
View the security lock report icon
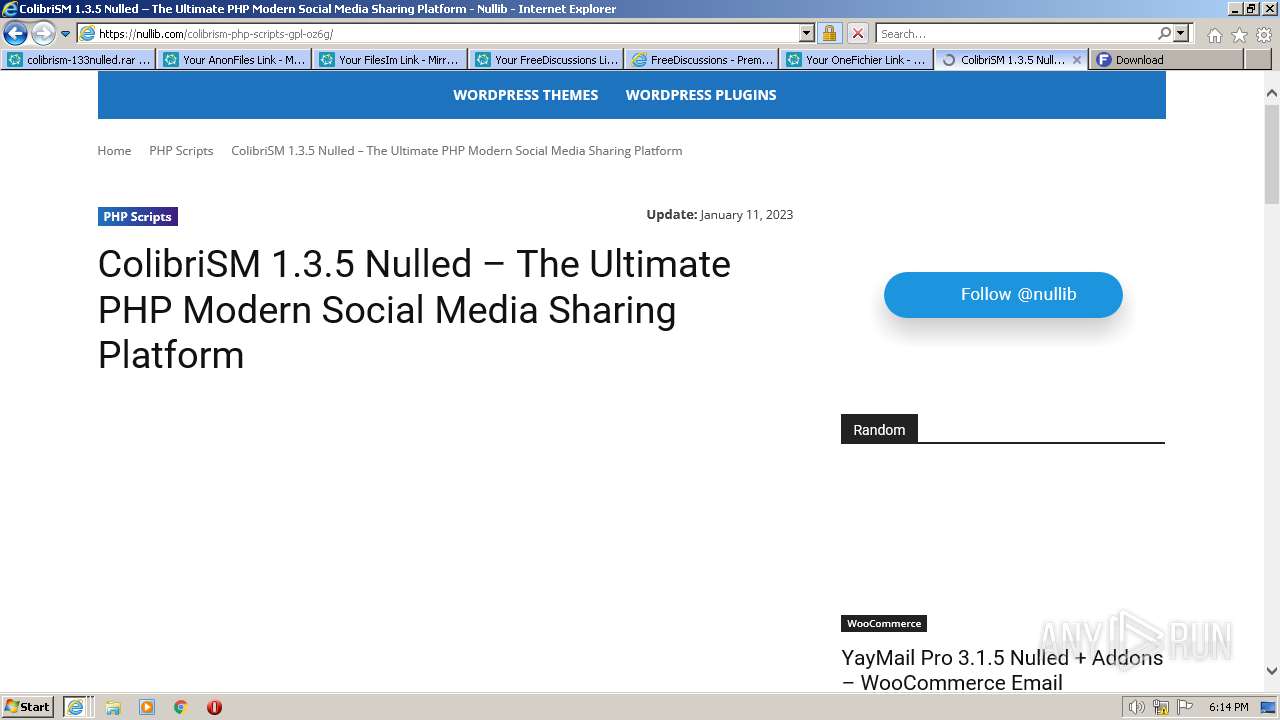point(829,34)
